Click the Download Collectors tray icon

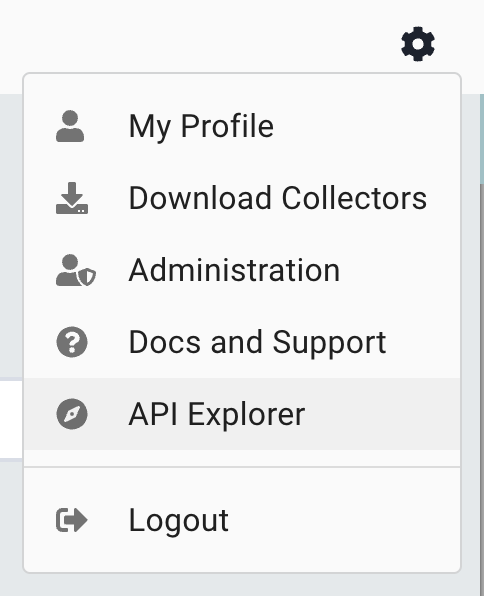coord(72,198)
